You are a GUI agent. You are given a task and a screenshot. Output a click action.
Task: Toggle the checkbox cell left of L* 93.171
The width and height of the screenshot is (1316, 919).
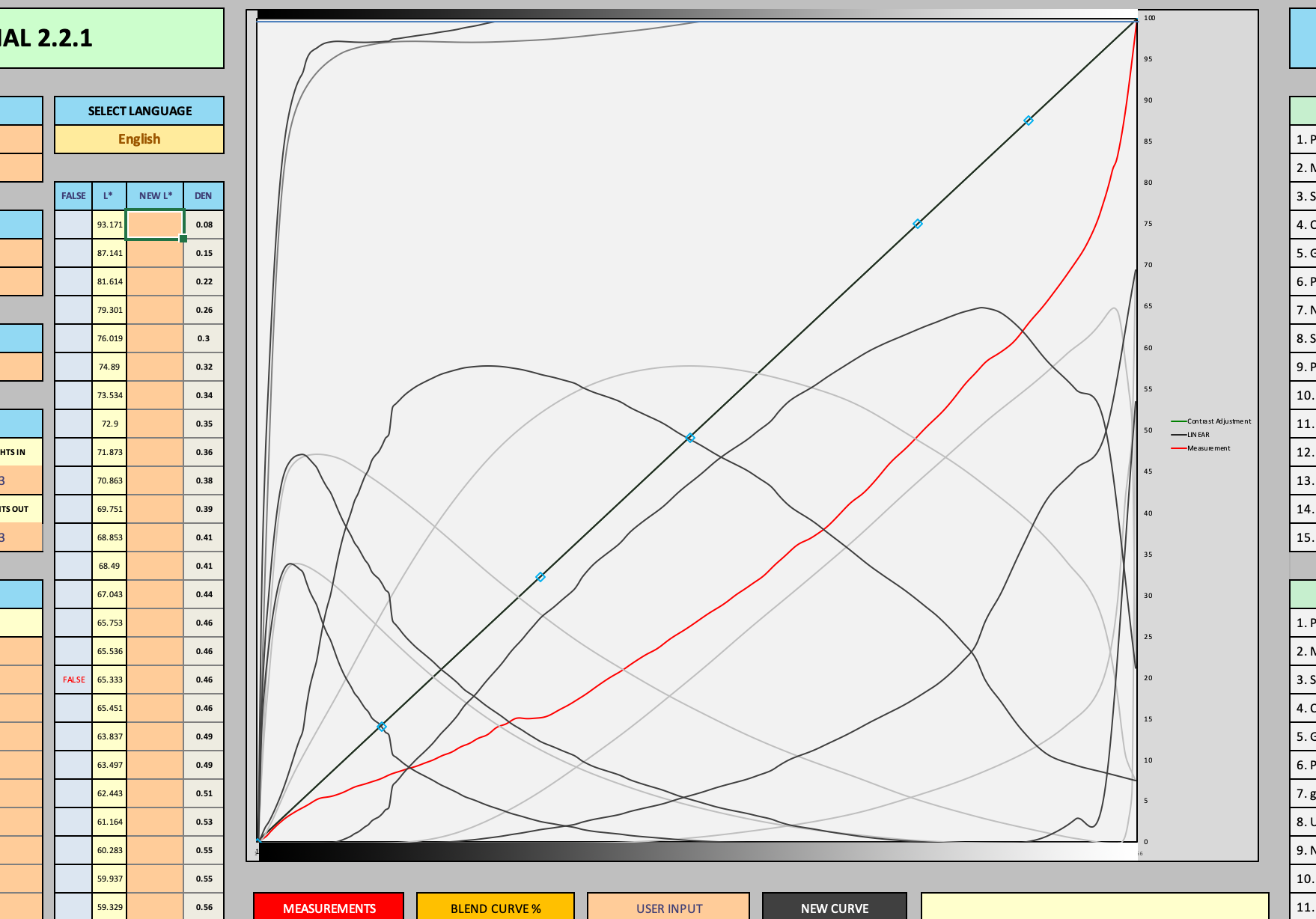(x=73, y=225)
